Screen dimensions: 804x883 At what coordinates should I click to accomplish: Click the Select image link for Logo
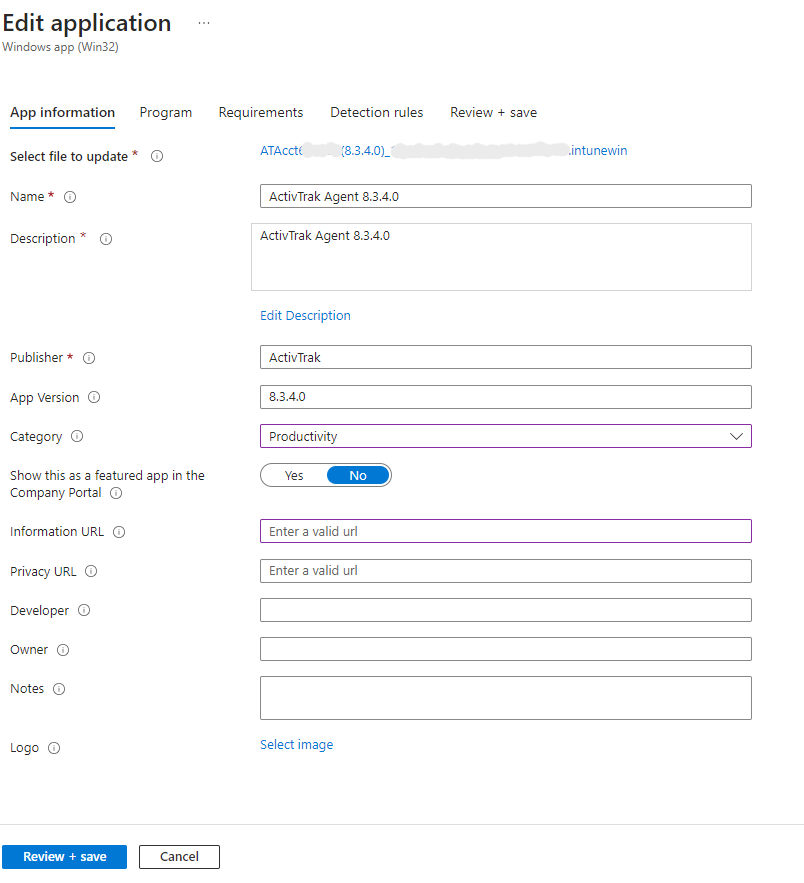297,745
